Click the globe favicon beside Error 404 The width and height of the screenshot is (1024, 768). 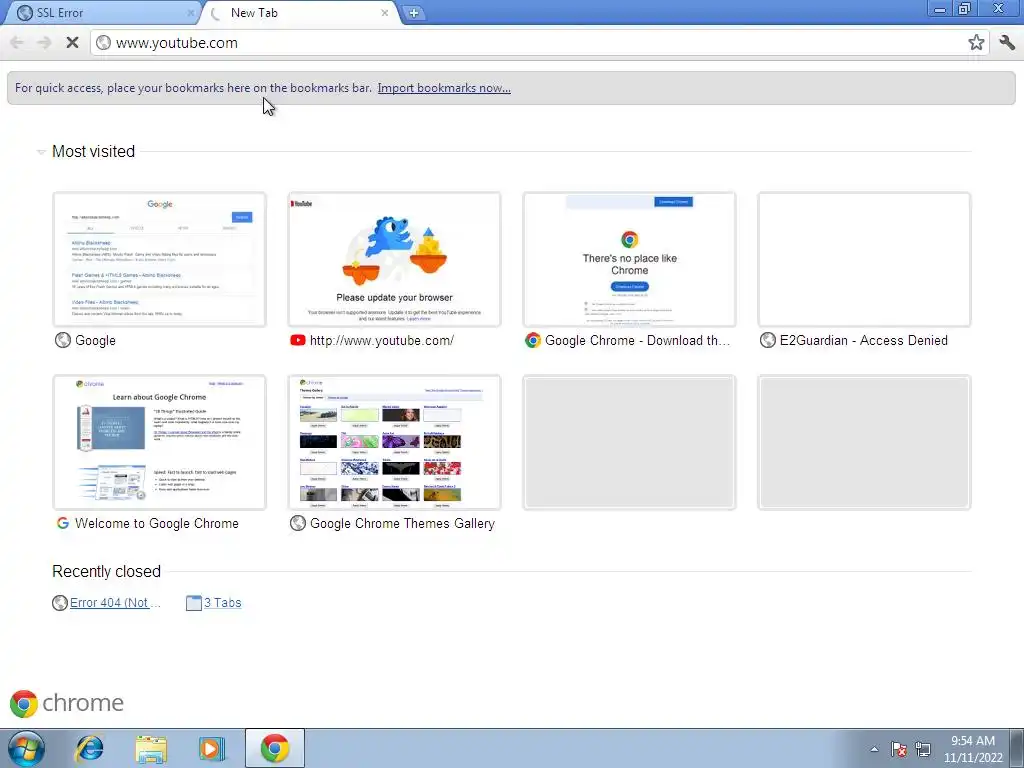[60, 603]
